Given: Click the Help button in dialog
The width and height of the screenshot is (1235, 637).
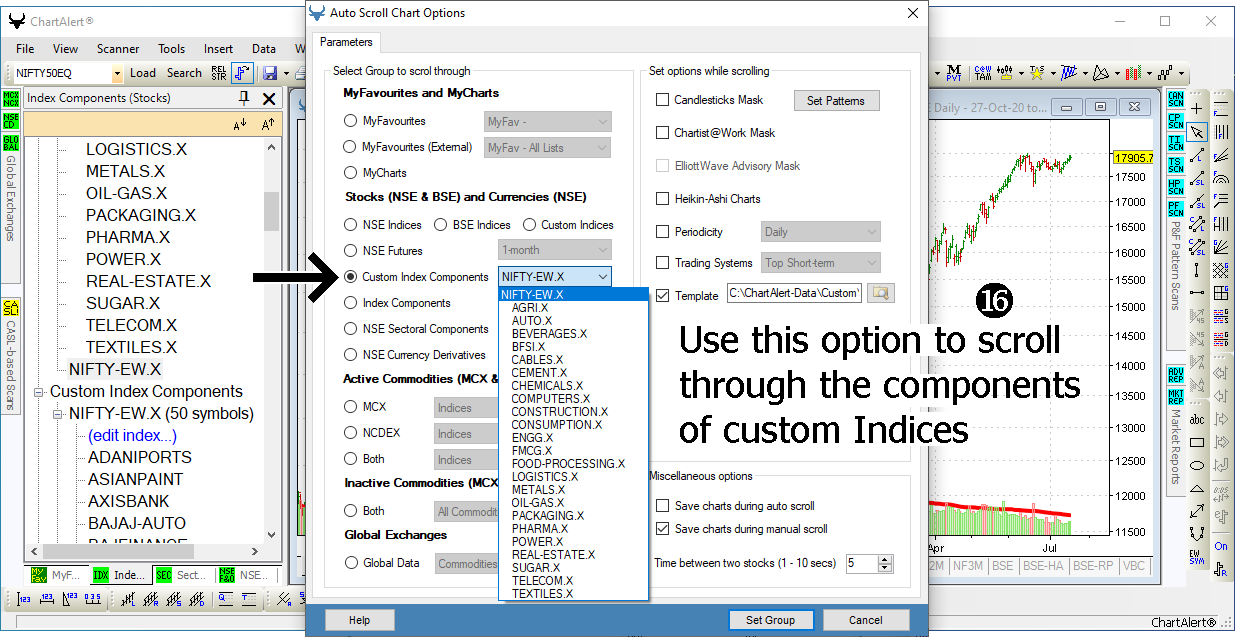Looking at the screenshot, I should click(359, 620).
